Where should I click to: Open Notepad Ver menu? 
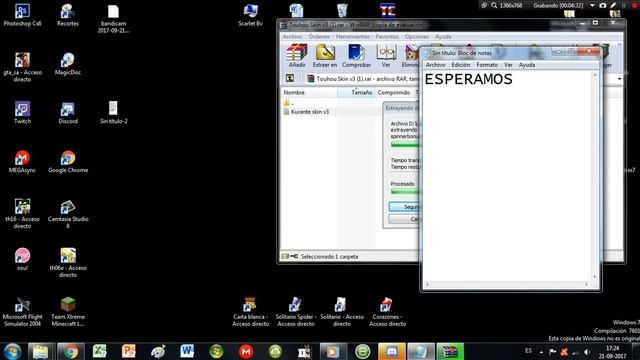point(508,65)
